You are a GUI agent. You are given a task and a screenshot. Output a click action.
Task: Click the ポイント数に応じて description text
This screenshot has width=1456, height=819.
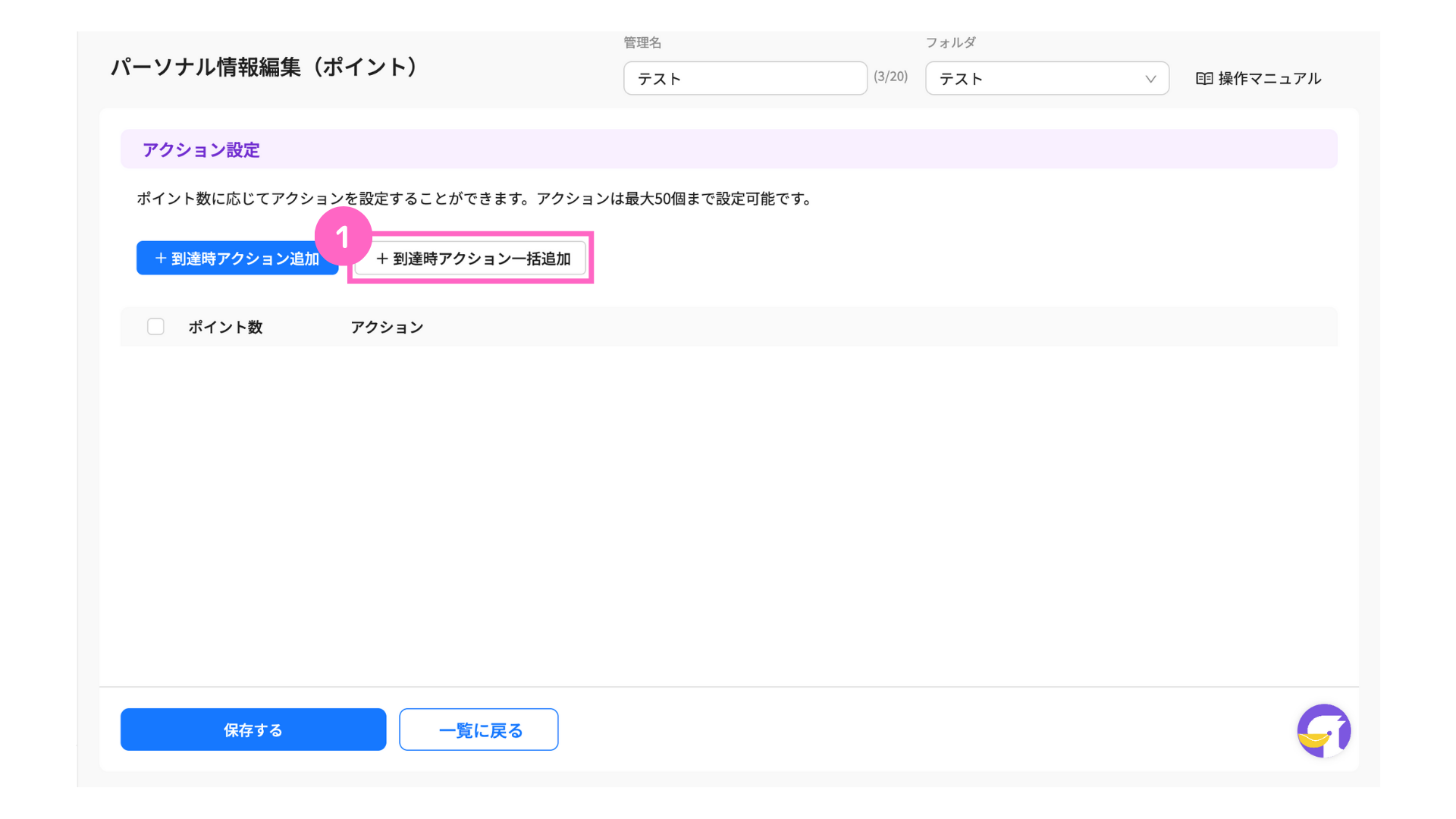tap(475, 199)
